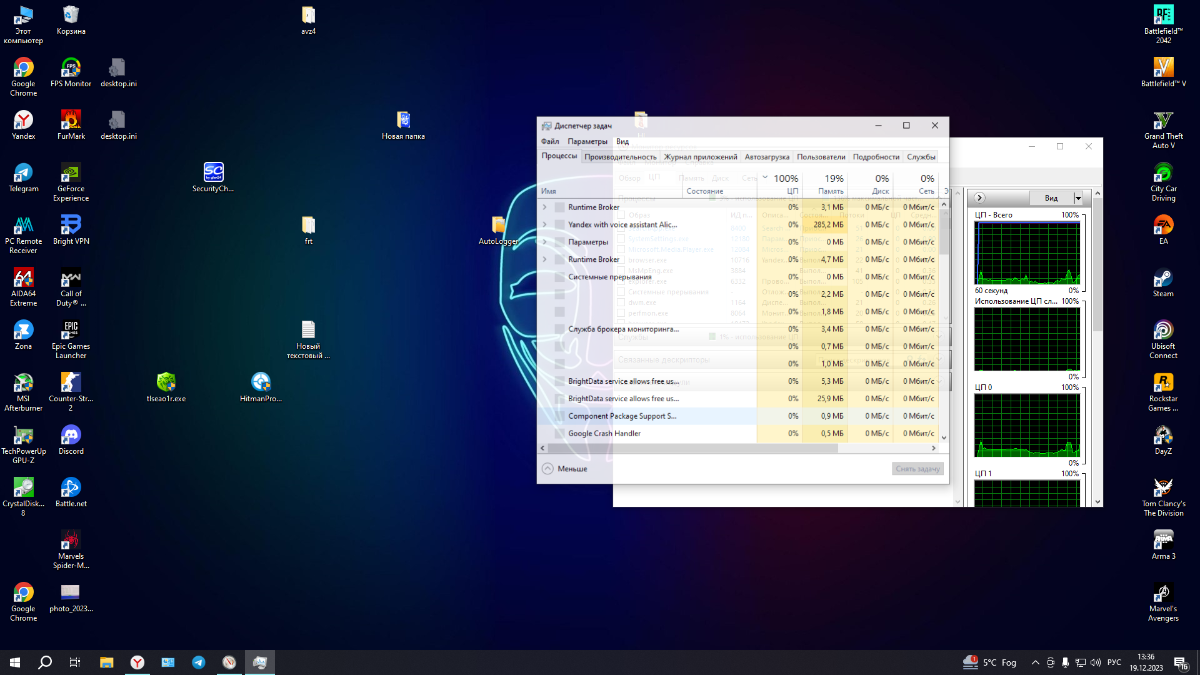Switch to the Производительность tab
Viewport: 1200px width, 675px height.
(x=620, y=157)
